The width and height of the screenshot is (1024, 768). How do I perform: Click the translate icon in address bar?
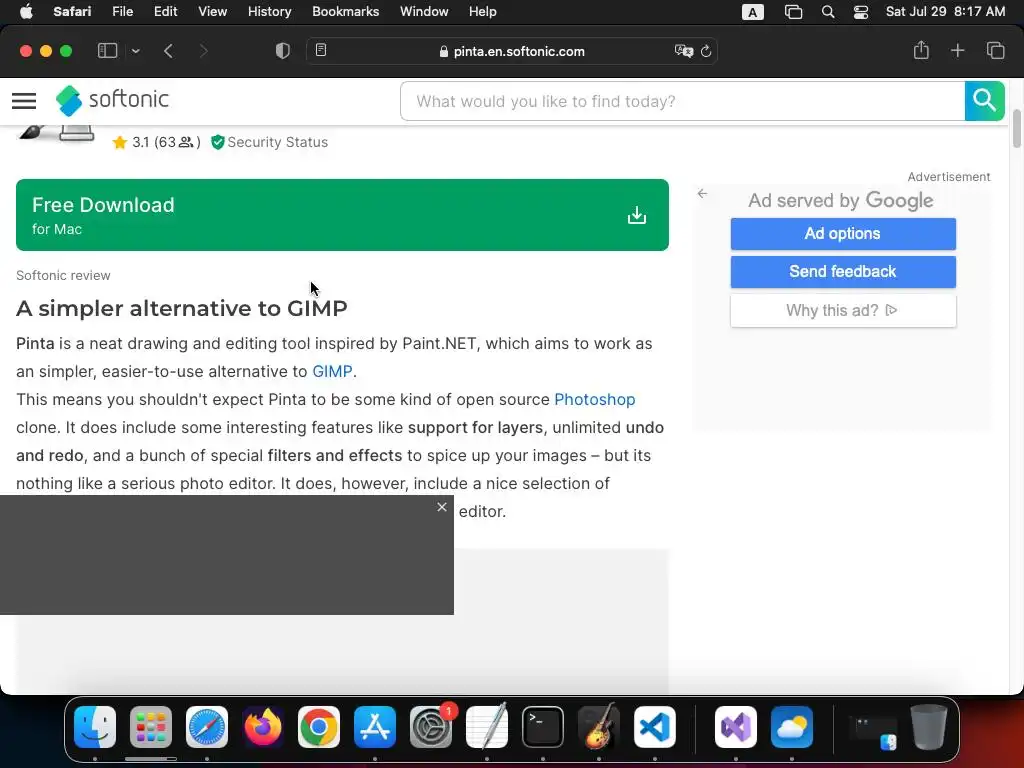(684, 51)
